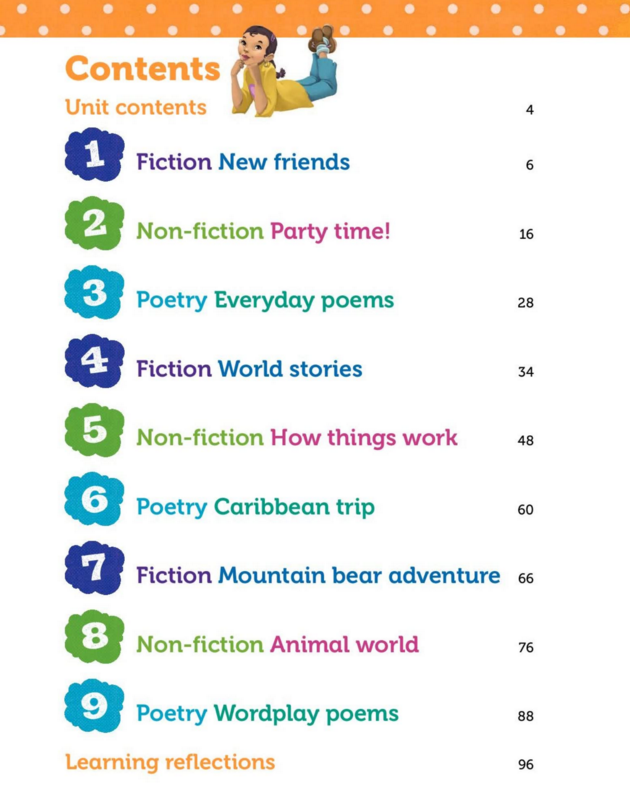This screenshot has height=799, width=630.
Task: Click the Unit contents heading
Action: (x=136, y=108)
